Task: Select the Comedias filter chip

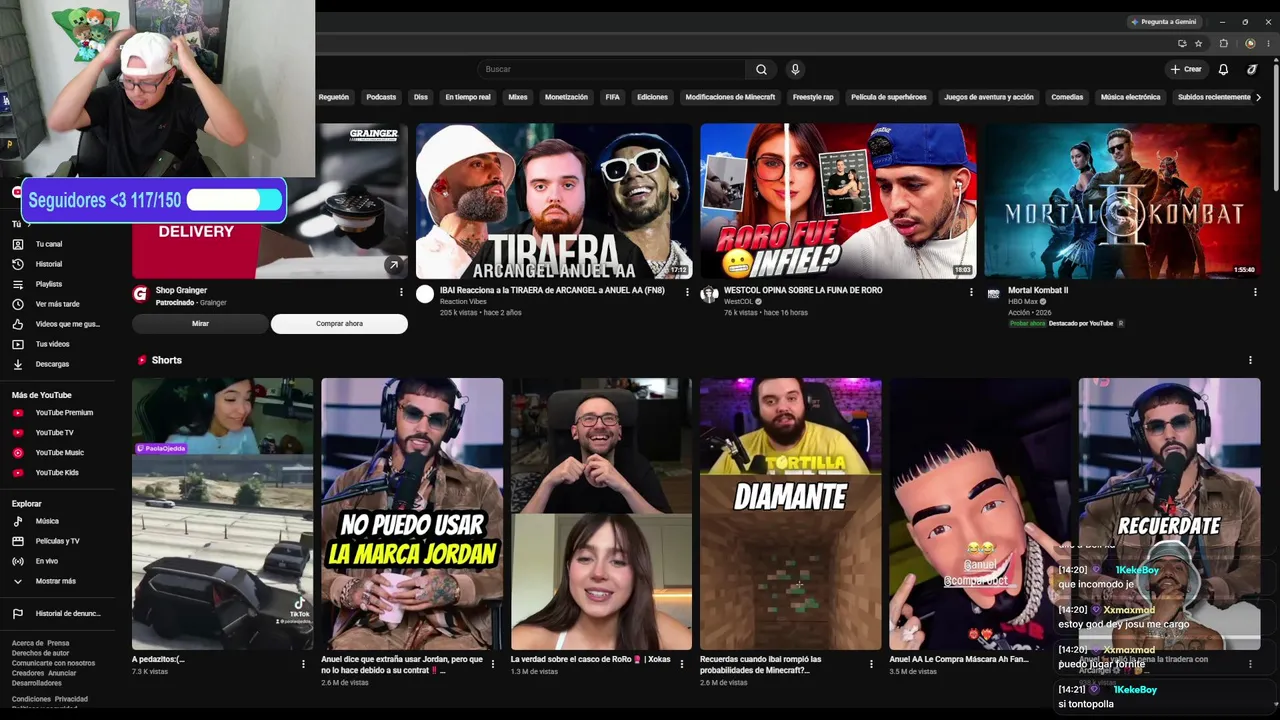Action: (1067, 97)
